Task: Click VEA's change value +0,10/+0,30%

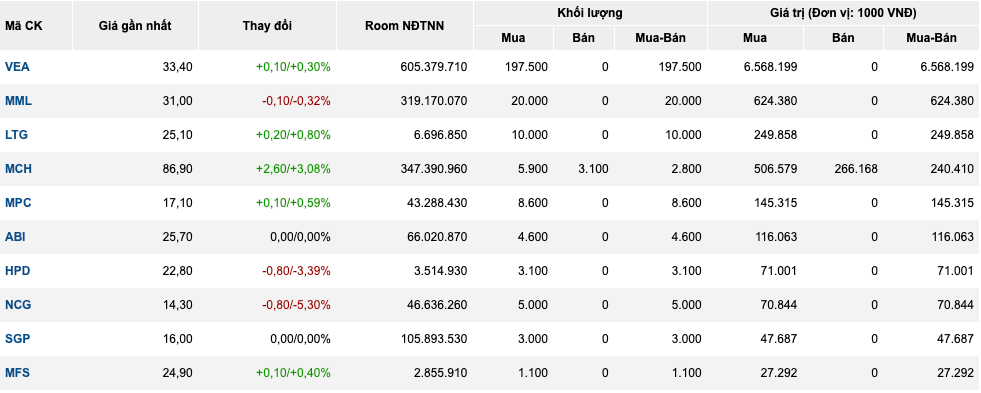Action: [293, 67]
